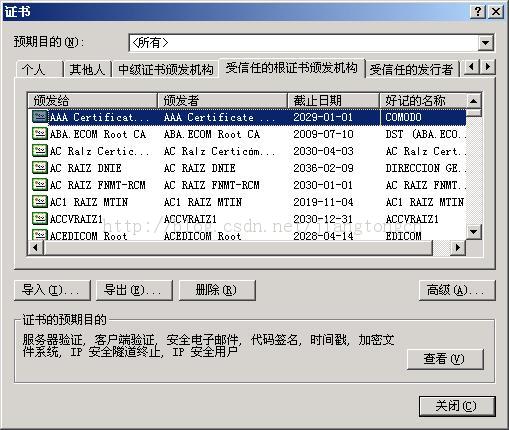Click the AC1 RAIZ MTIN certificate icon
The width and height of the screenshot is (509, 430).
(40, 202)
